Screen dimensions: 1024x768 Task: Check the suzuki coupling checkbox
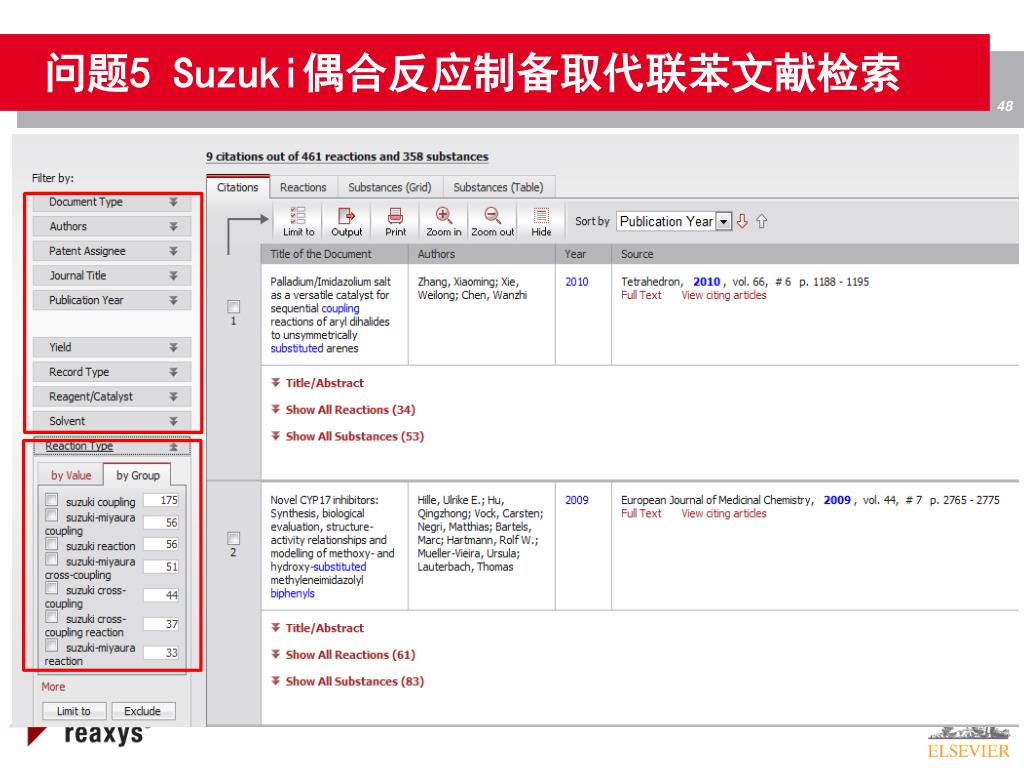click(x=52, y=500)
